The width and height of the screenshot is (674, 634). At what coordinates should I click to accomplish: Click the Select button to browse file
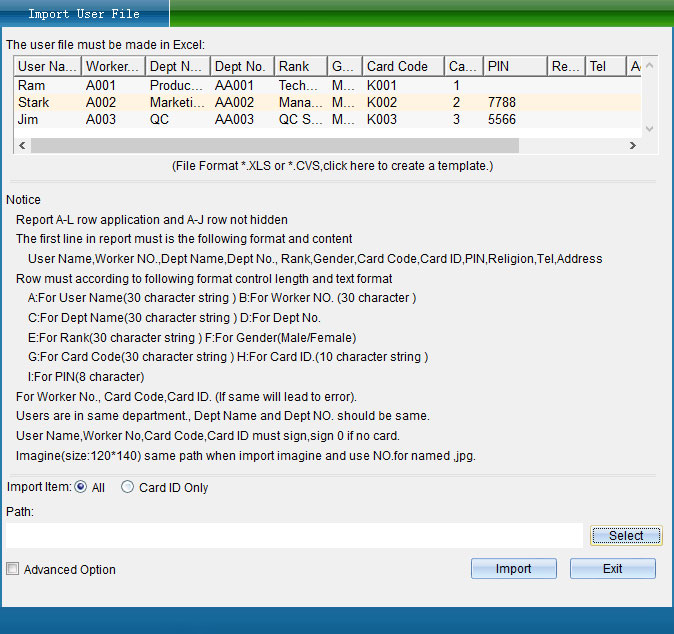pos(625,536)
